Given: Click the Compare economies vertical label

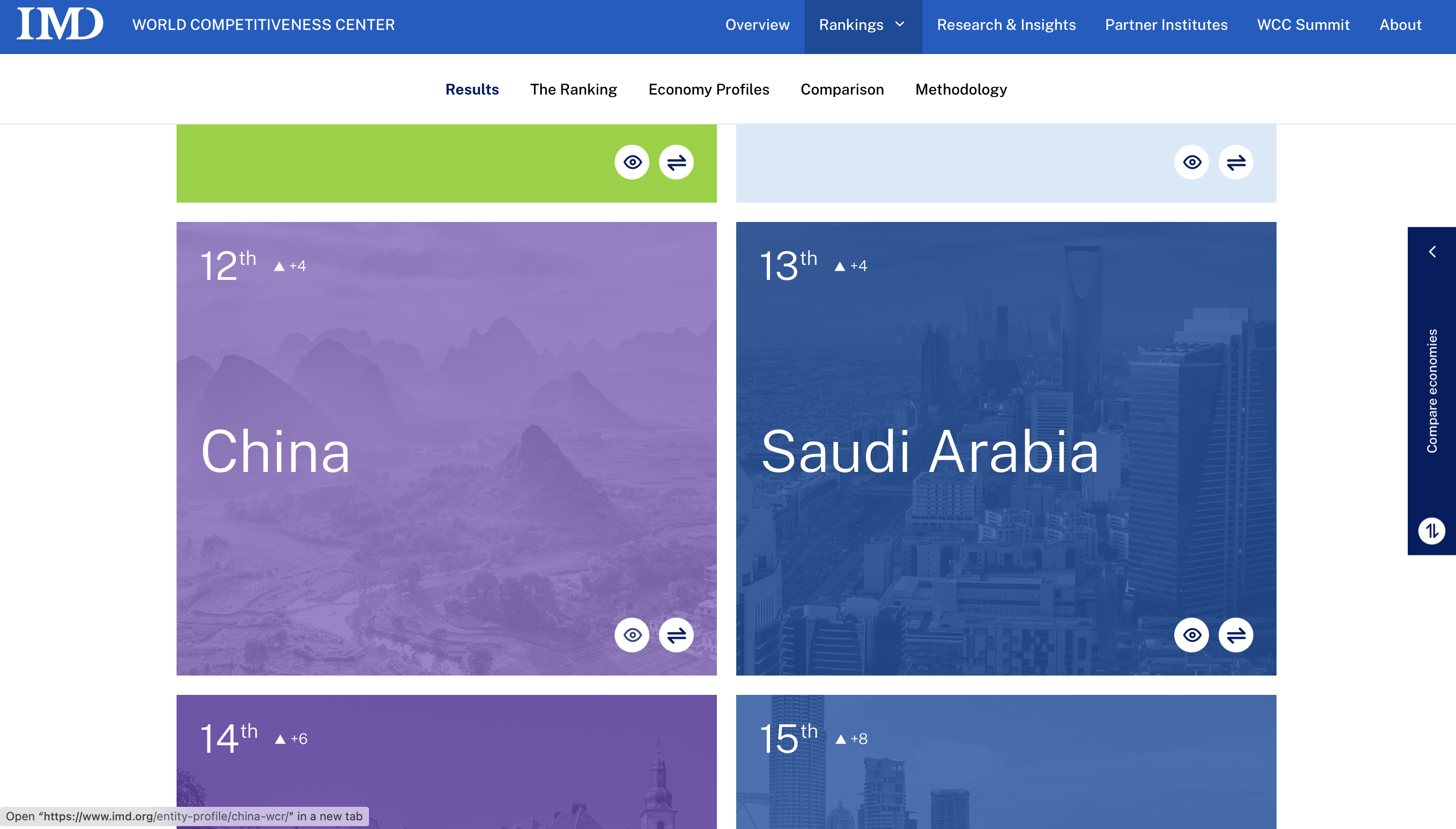Looking at the screenshot, I should [1432, 390].
